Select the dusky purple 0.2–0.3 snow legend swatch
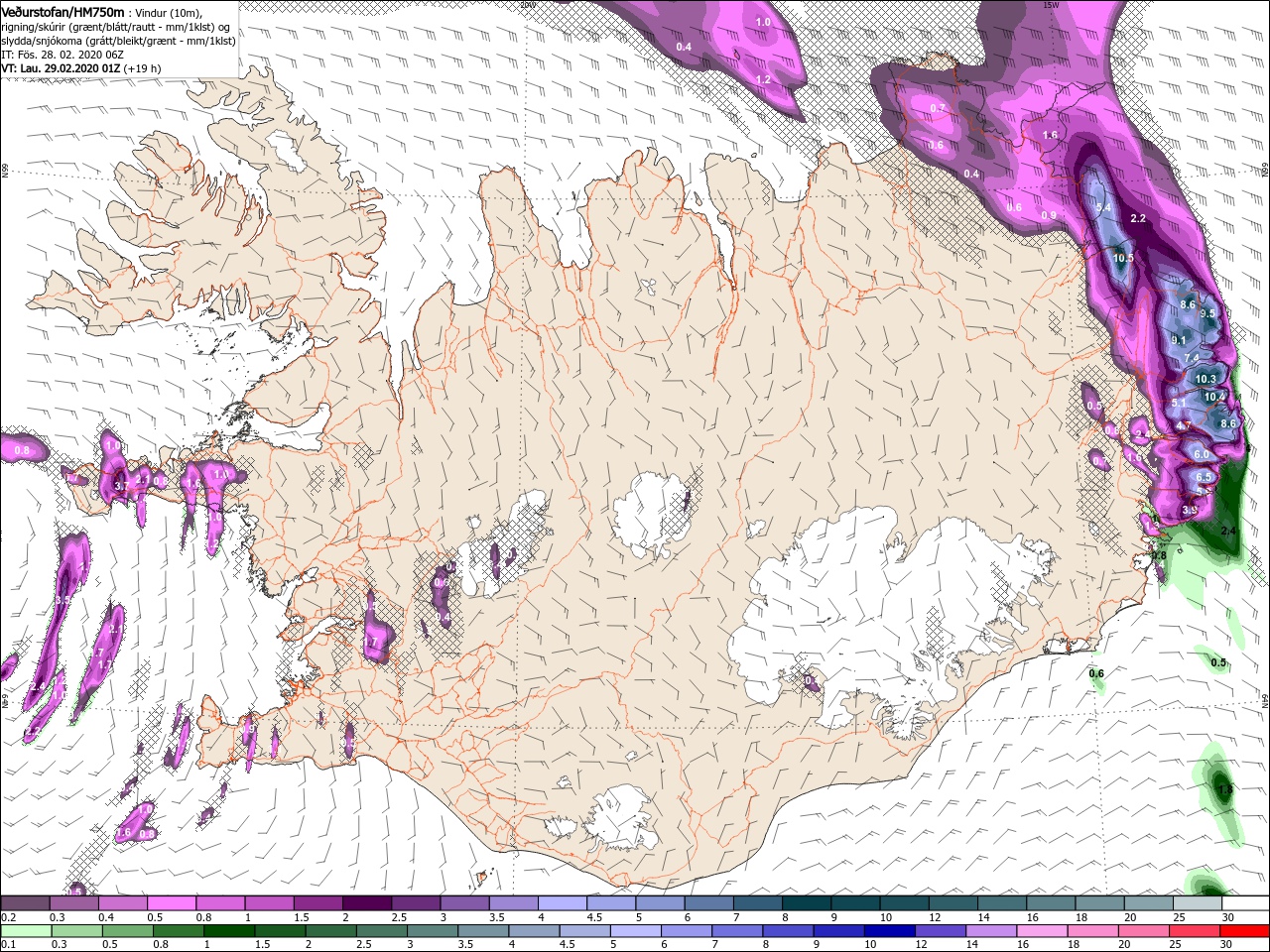 (x=25, y=903)
